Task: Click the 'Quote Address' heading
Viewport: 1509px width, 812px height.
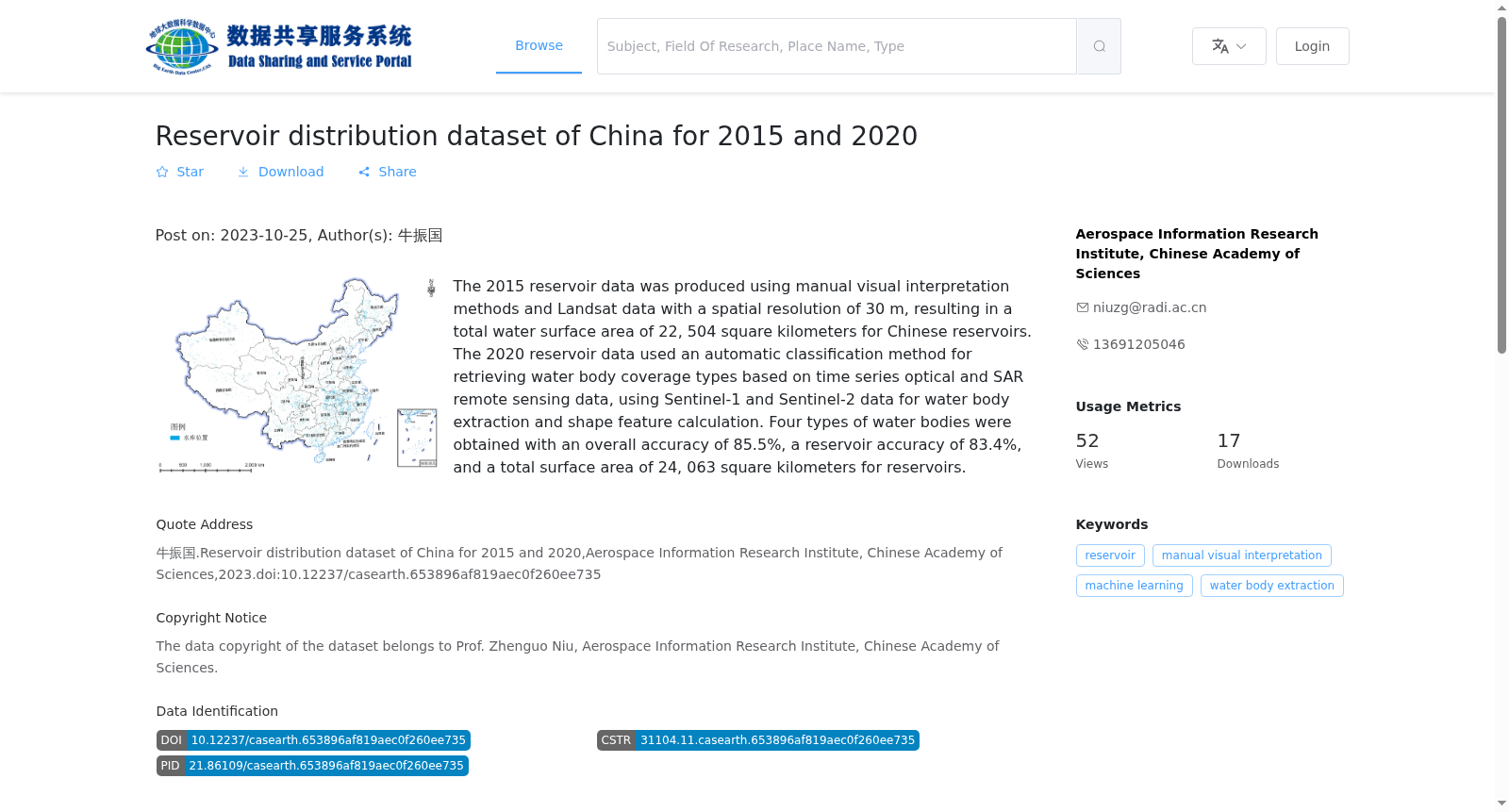Action: pos(205,524)
